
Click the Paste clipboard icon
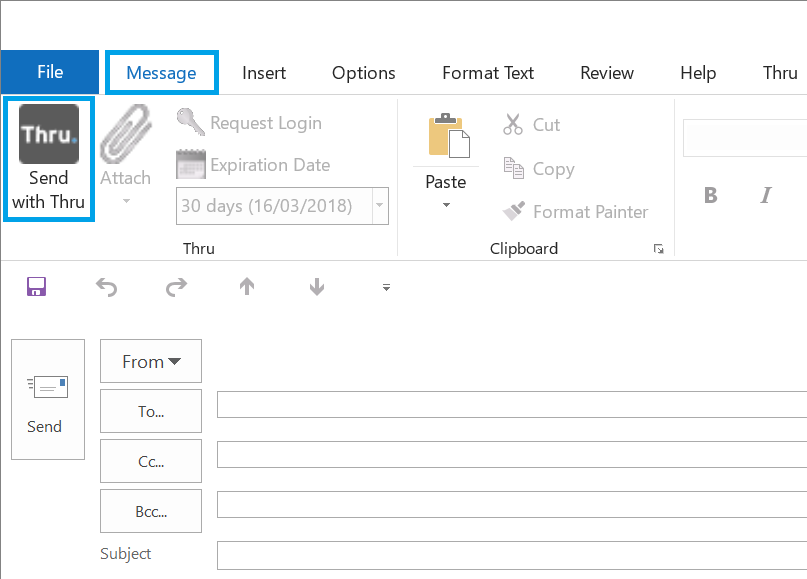(449, 136)
